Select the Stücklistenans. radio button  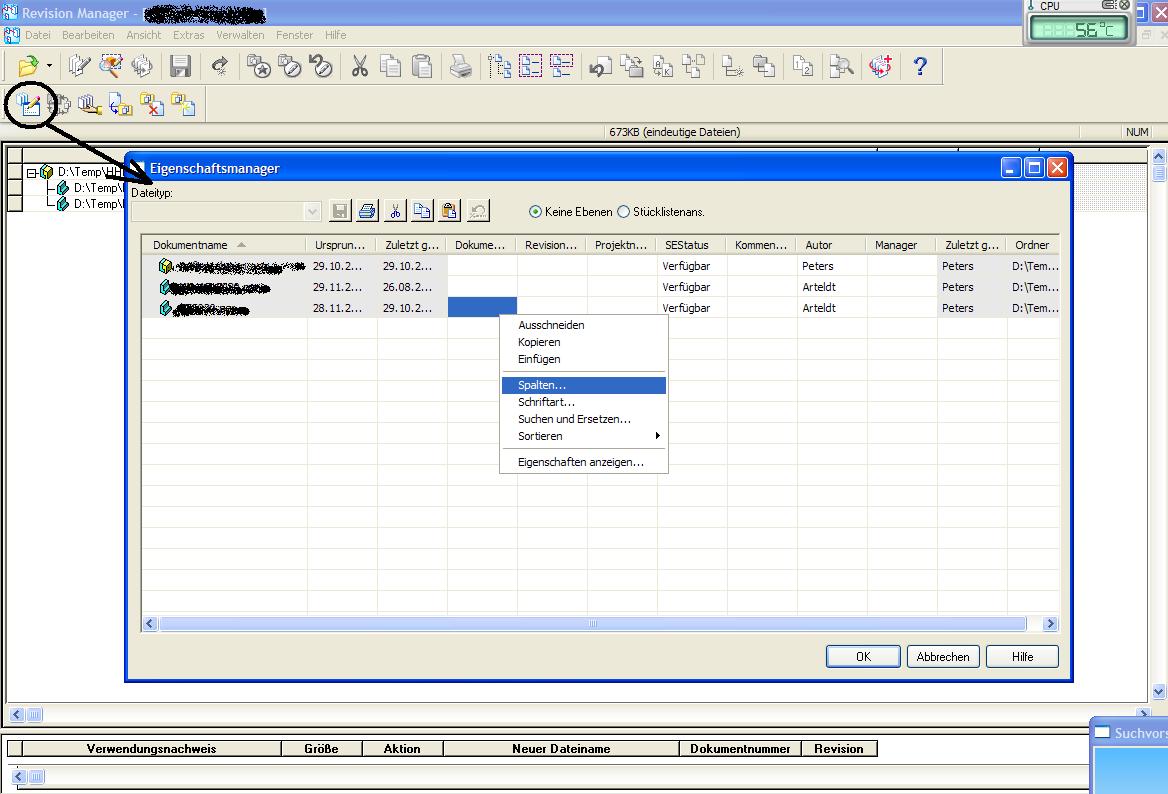click(623, 212)
